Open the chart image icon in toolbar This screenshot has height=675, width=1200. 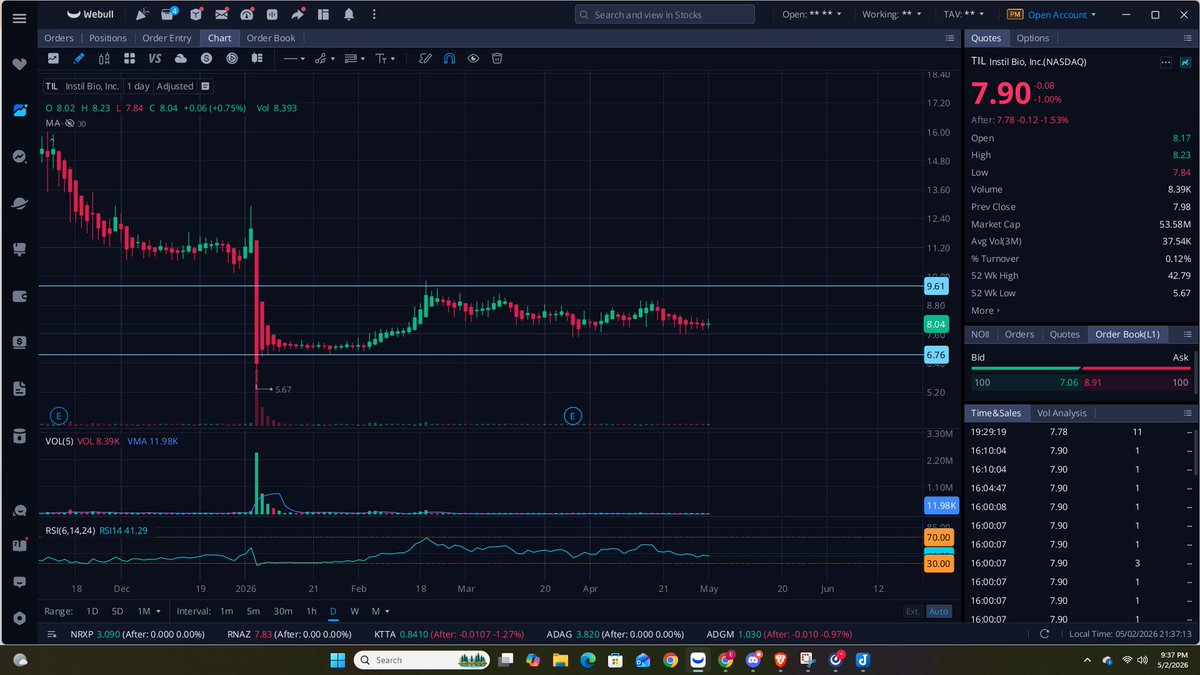pyautogui.click(x=53, y=59)
